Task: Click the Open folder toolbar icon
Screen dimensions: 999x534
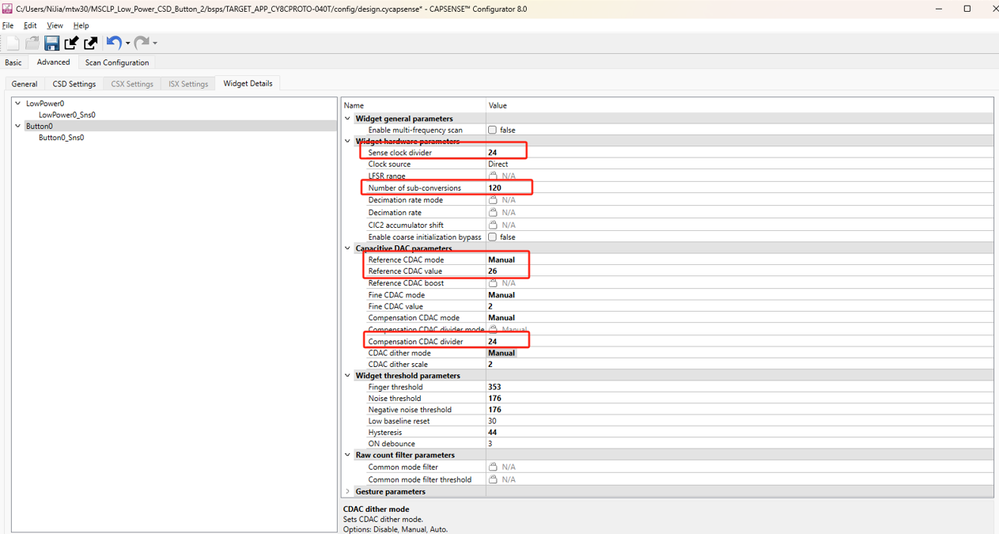Action: point(32,43)
